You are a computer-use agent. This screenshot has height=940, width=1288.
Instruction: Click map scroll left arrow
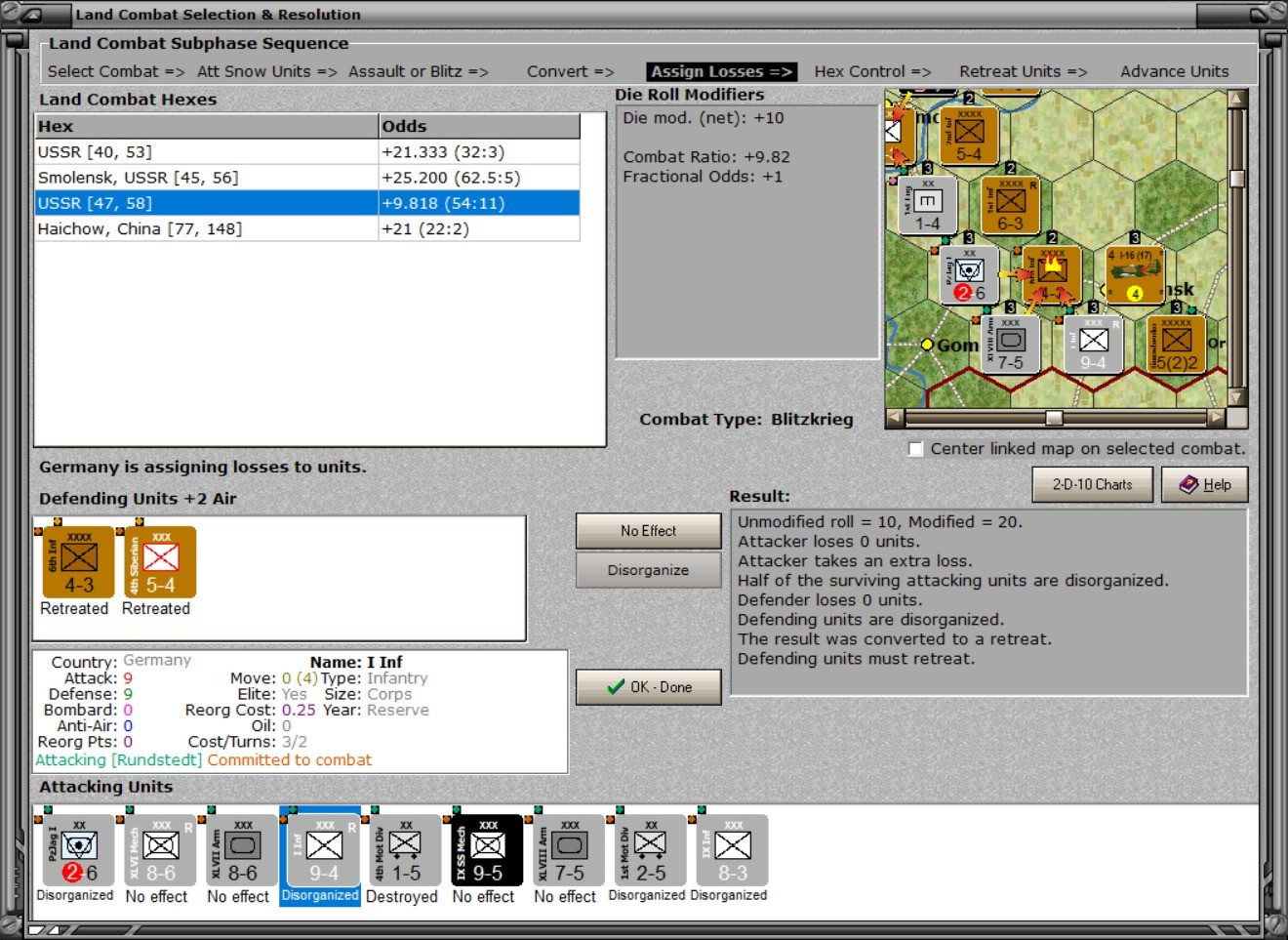coord(895,418)
